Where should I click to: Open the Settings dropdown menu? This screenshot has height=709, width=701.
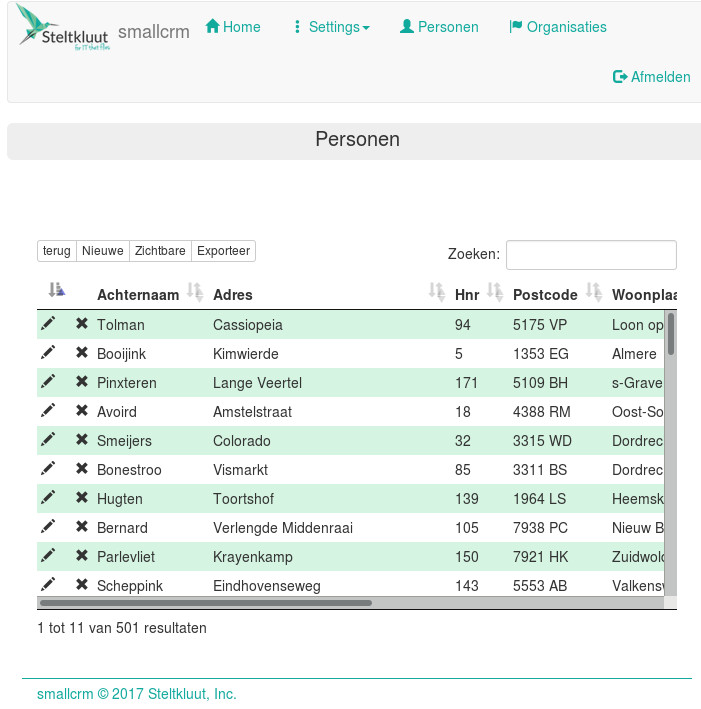(332, 27)
